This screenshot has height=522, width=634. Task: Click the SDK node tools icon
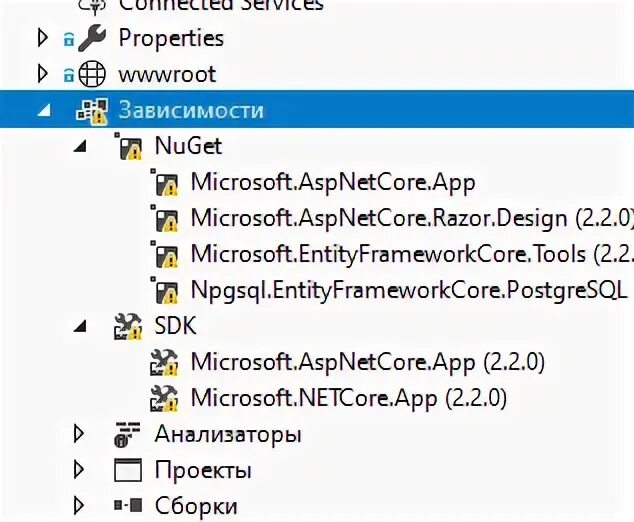[x=128, y=326]
